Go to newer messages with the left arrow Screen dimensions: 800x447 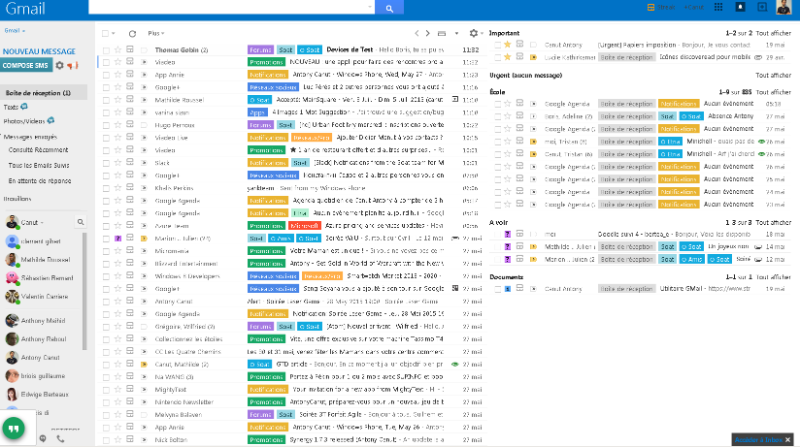pos(416,33)
